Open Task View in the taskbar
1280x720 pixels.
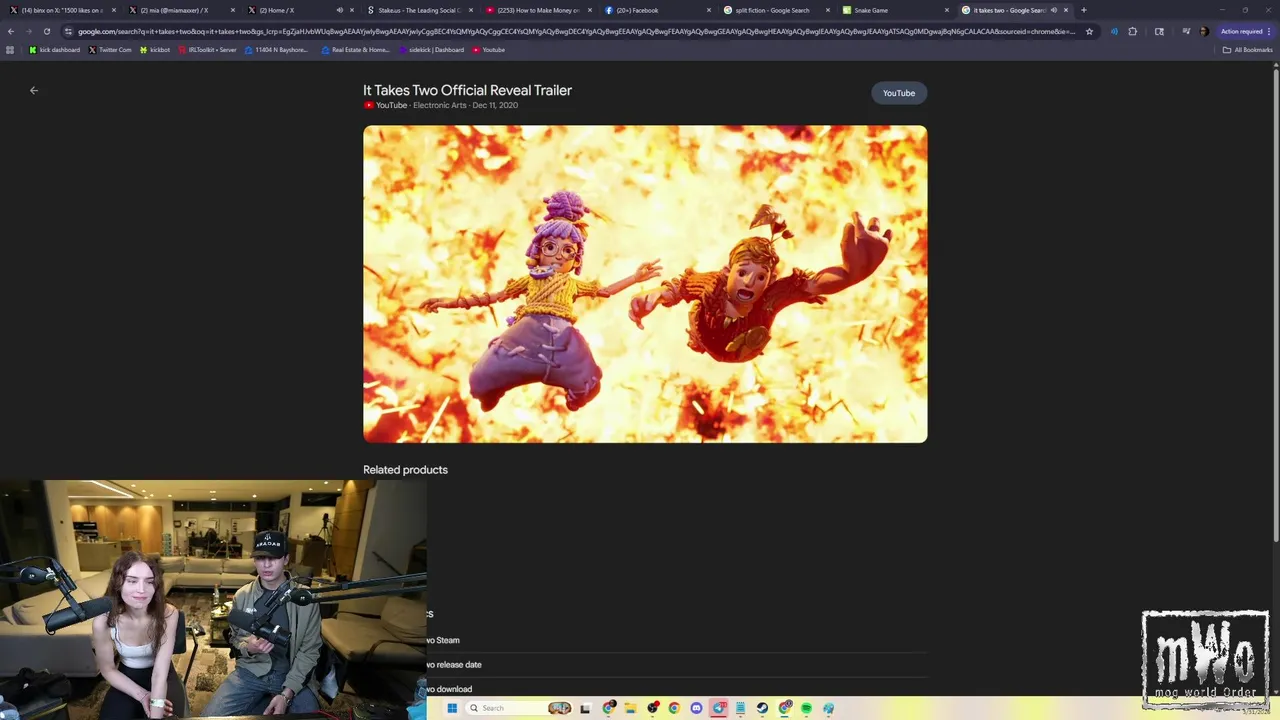tap(585, 708)
